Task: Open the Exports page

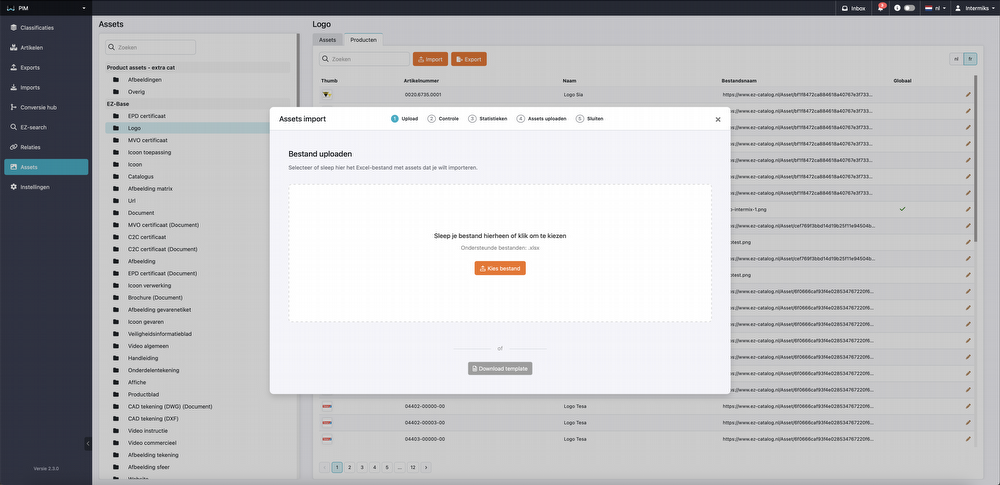Action: point(30,67)
